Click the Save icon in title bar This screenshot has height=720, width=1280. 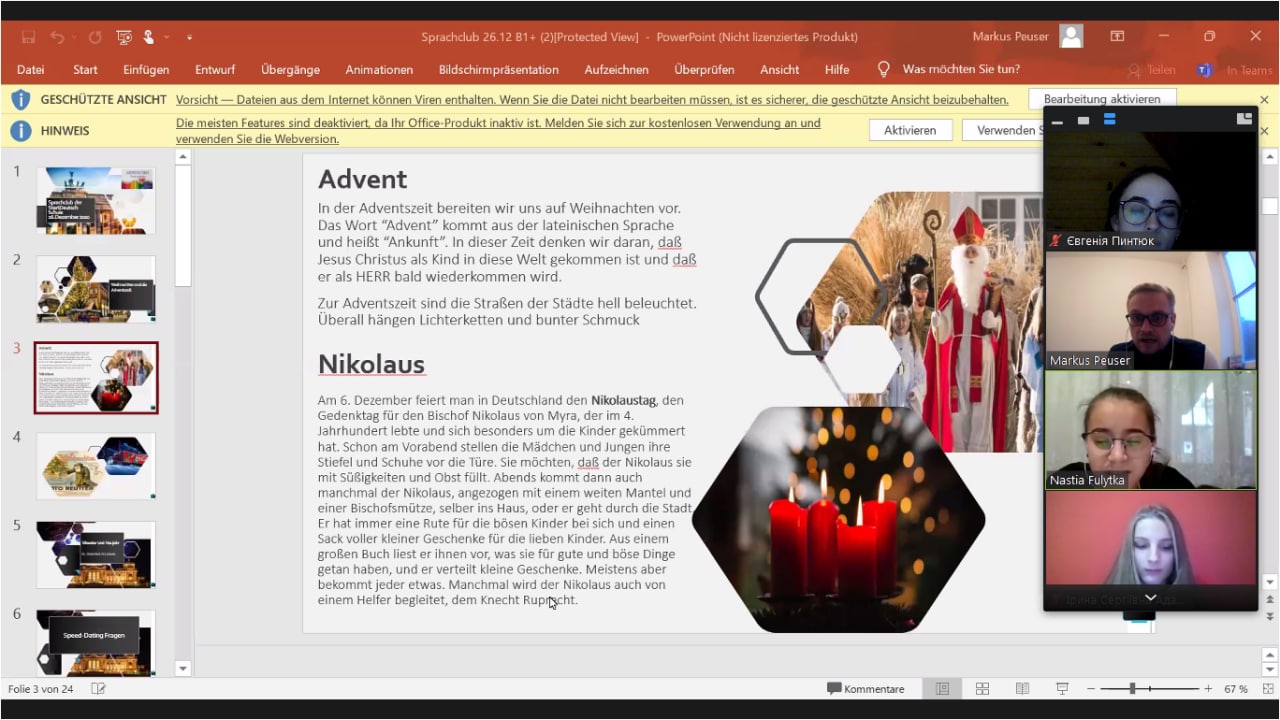pos(28,37)
